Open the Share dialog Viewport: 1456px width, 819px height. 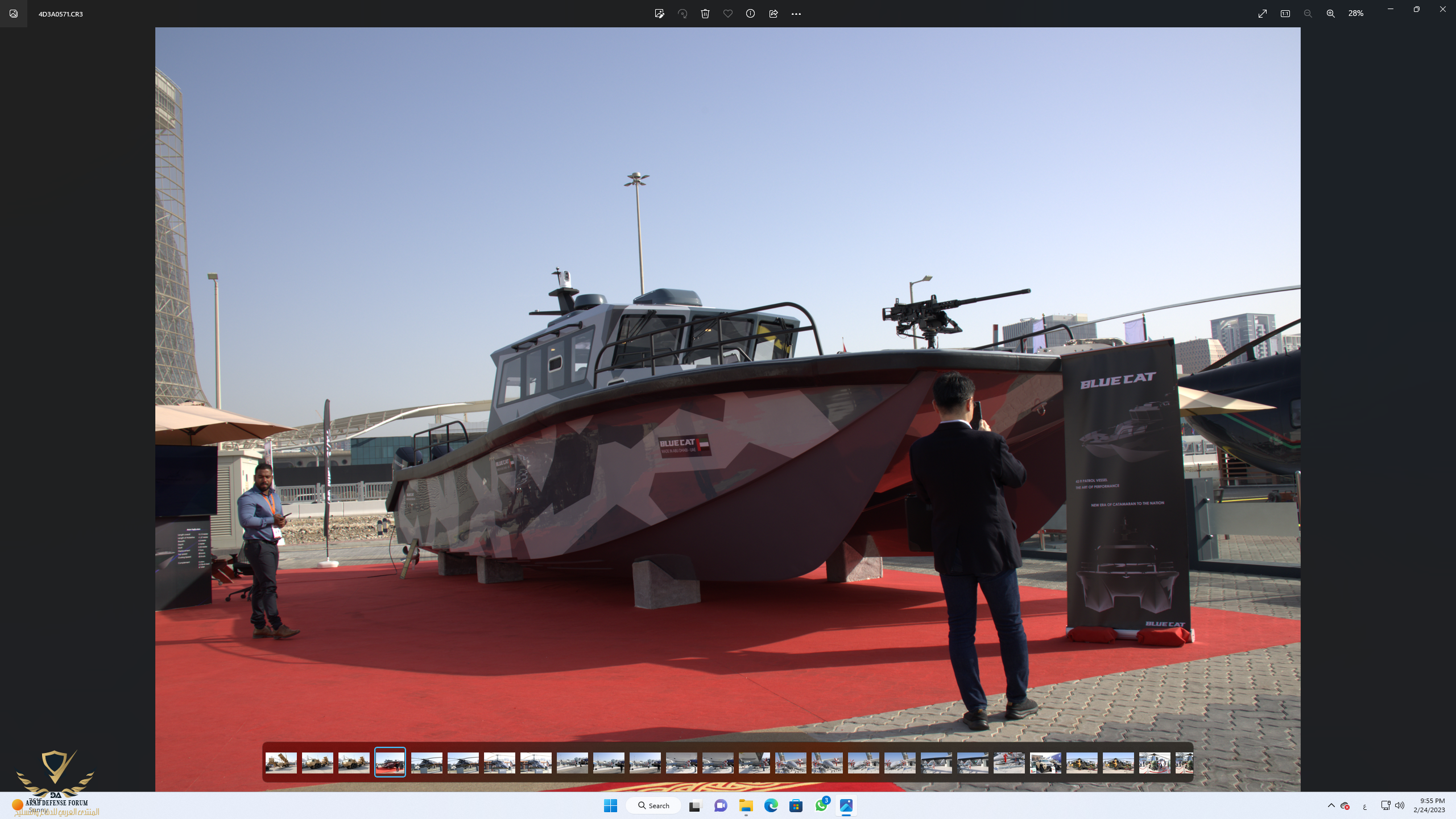[773, 14]
